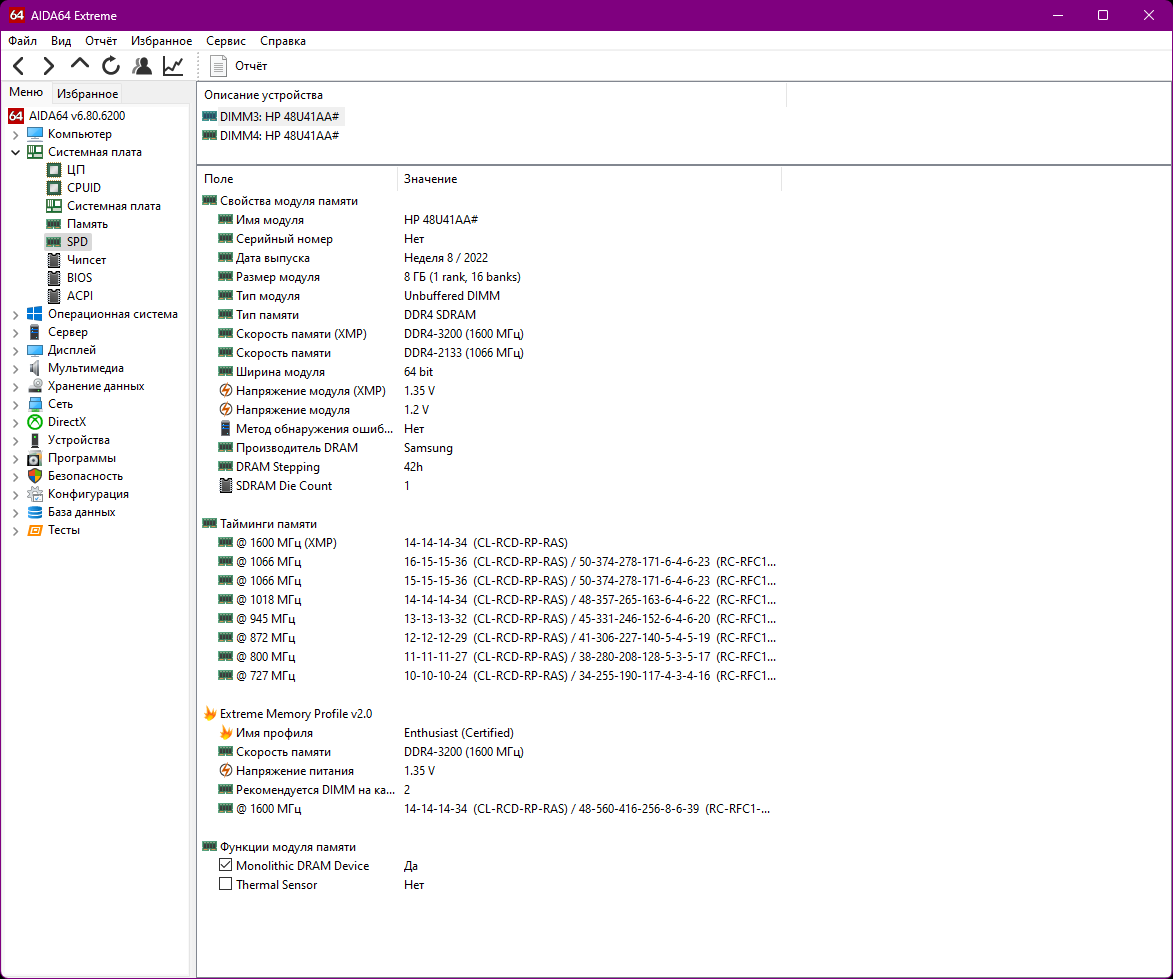The width and height of the screenshot is (1173, 979).
Task: Expand the Дисплей tree node
Action: point(16,351)
